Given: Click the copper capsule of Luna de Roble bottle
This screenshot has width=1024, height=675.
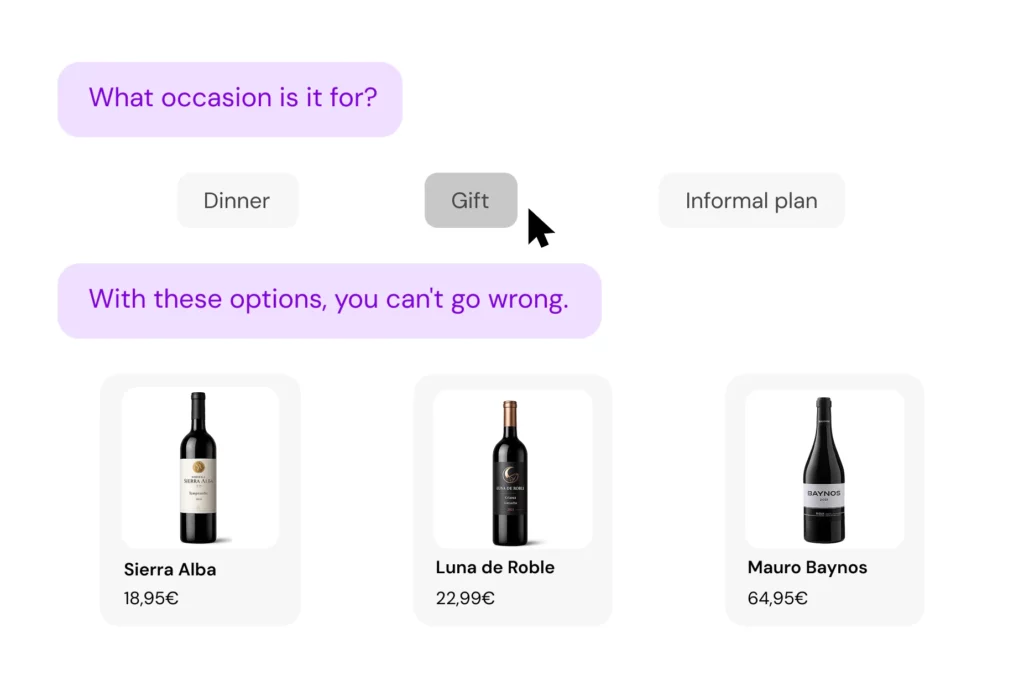Looking at the screenshot, I should [510, 413].
